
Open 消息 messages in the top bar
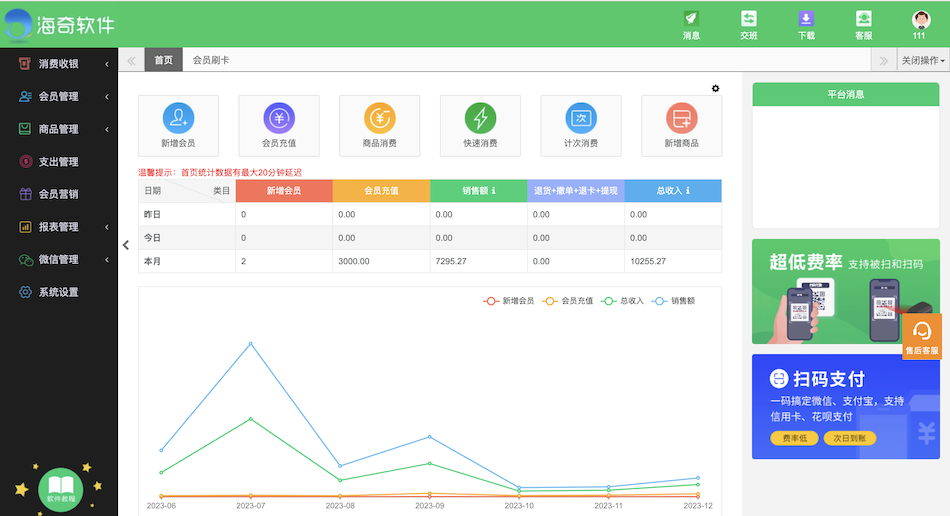pos(691,24)
